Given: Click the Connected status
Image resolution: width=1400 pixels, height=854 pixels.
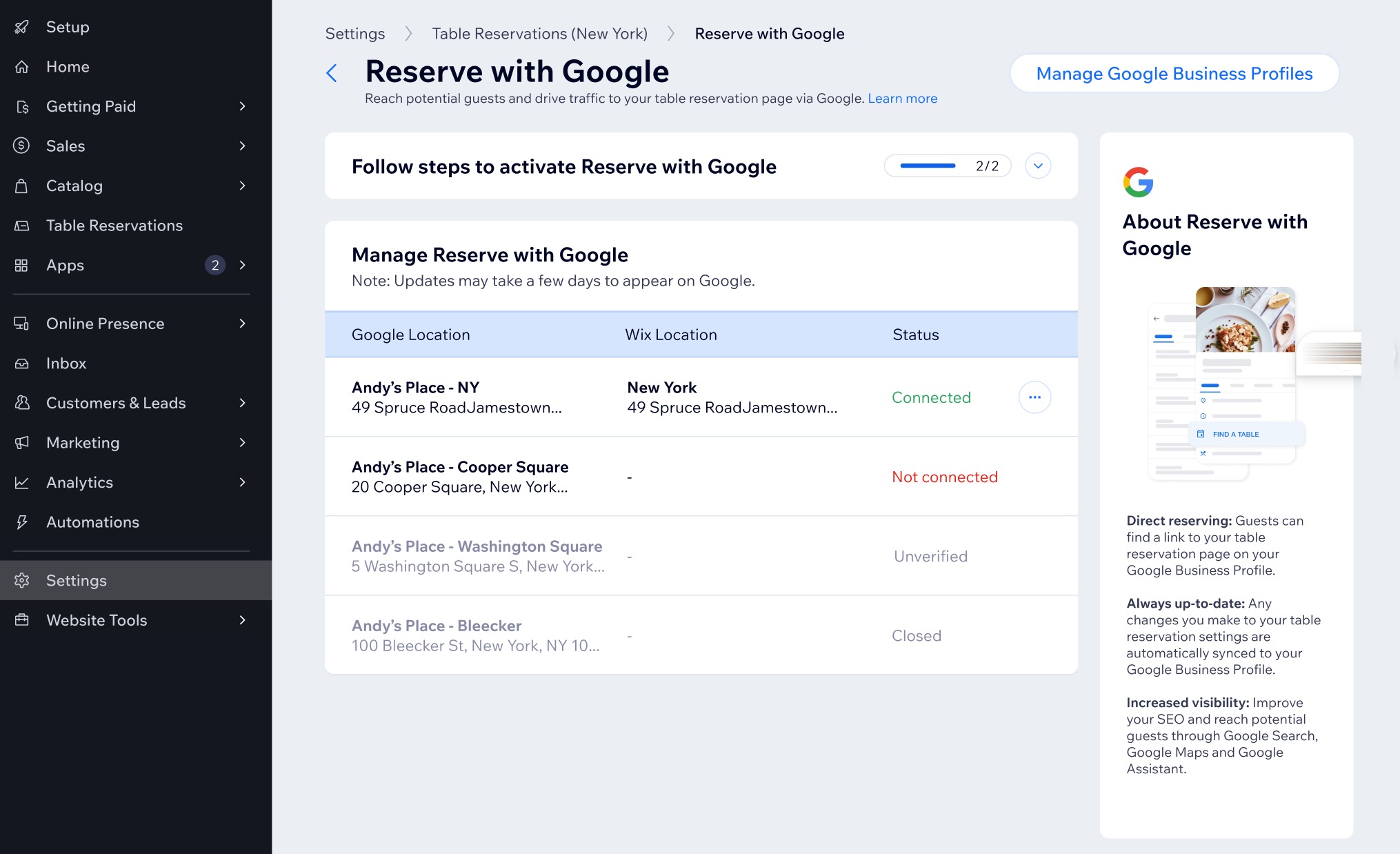Looking at the screenshot, I should 931,397.
